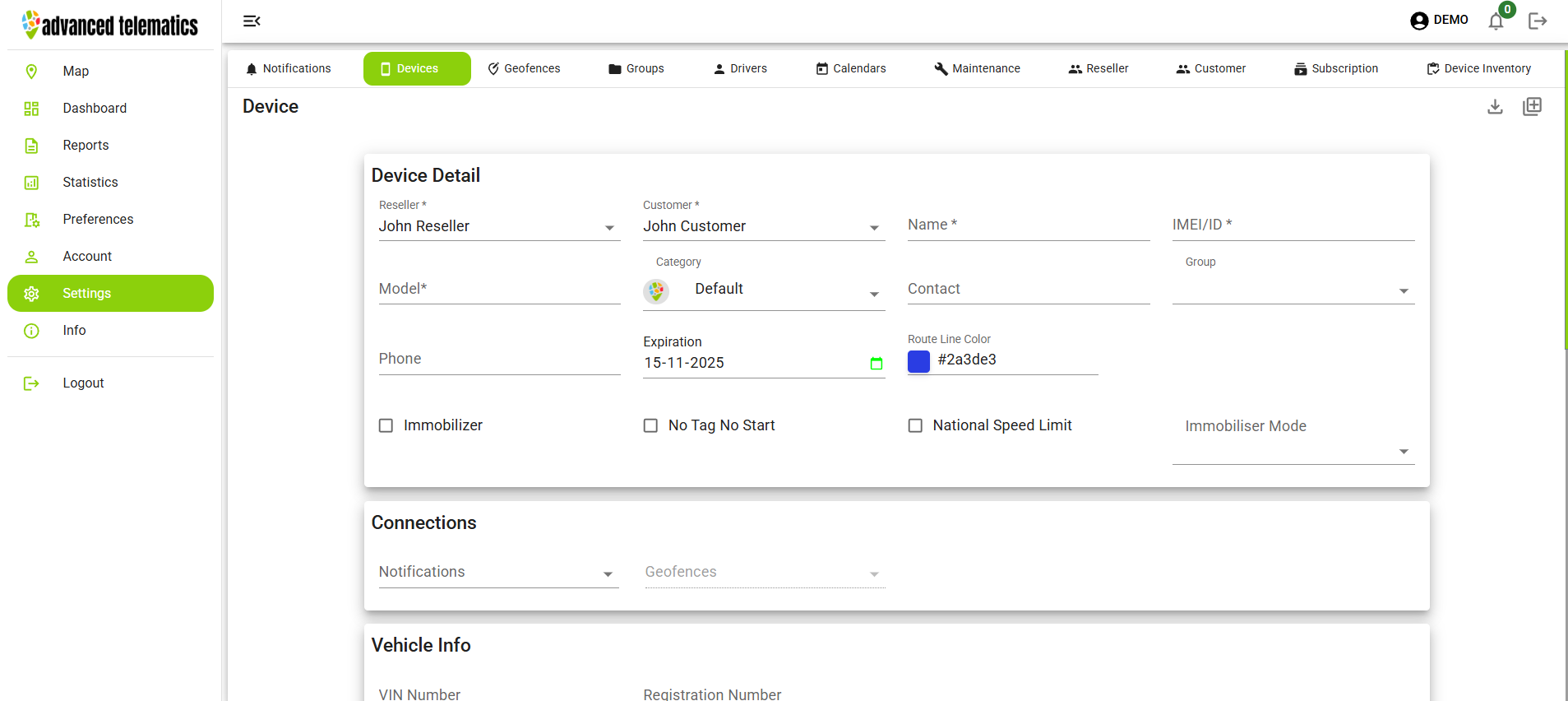Image resolution: width=1568 pixels, height=701 pixels.
Task: Open the Calendars tab
Action: point(851,68)
